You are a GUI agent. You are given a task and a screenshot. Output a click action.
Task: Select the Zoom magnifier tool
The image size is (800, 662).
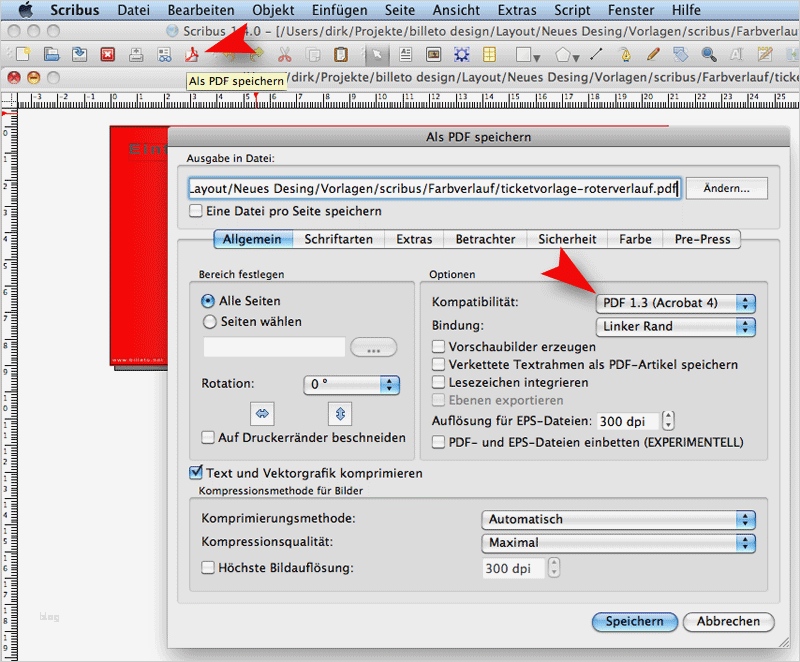pos(708,54)
